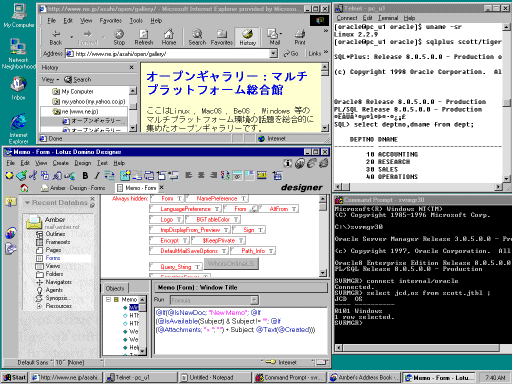Screen dimensions: 512x384
Task: Click the Refresh icon in Internet Explorer
Action: [x=144, y=37]
